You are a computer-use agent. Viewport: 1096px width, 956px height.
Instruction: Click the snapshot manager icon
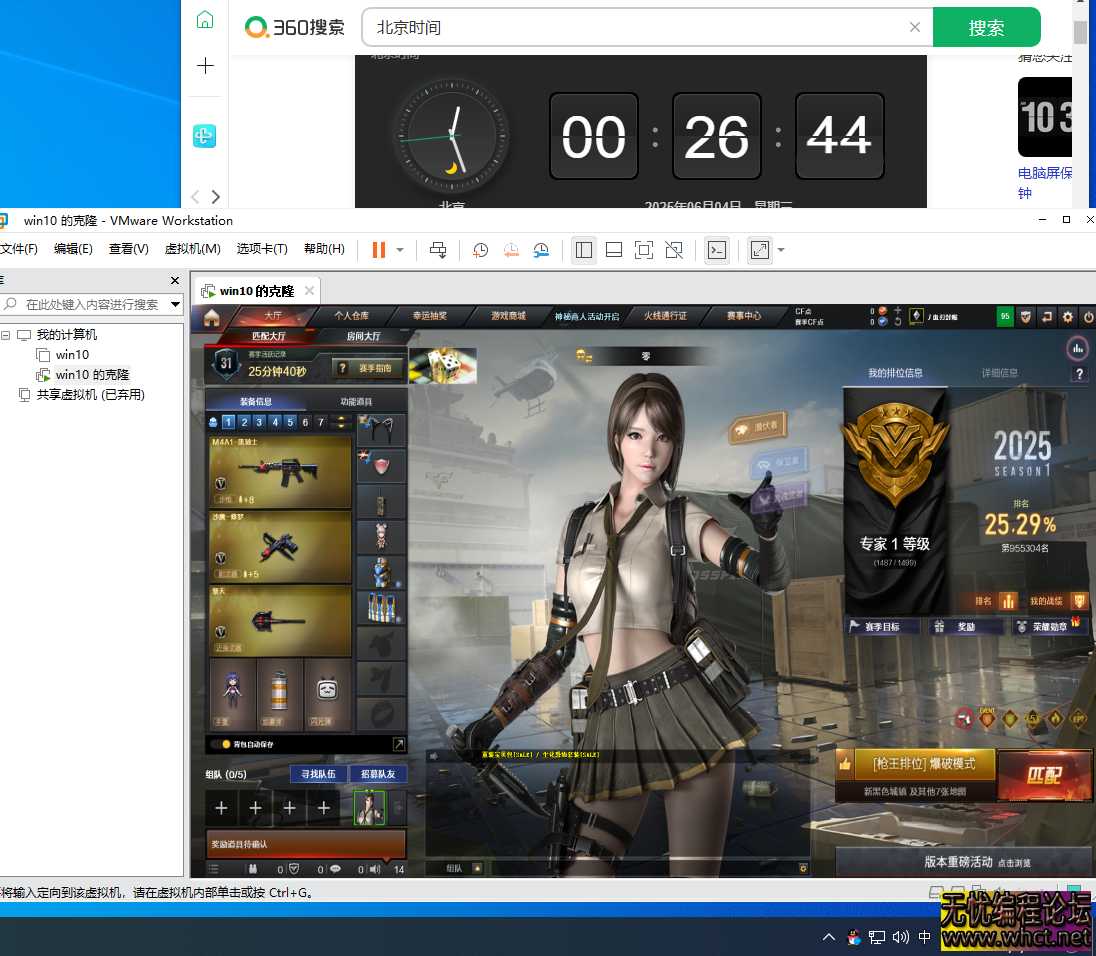[x=541, y=250]
